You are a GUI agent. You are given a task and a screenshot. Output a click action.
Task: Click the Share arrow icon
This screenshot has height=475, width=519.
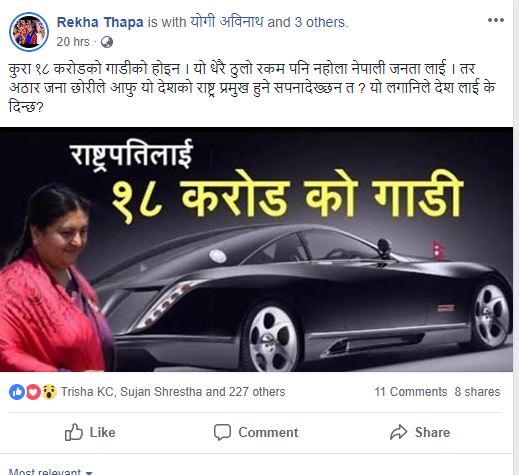click(x=399, y=432)
